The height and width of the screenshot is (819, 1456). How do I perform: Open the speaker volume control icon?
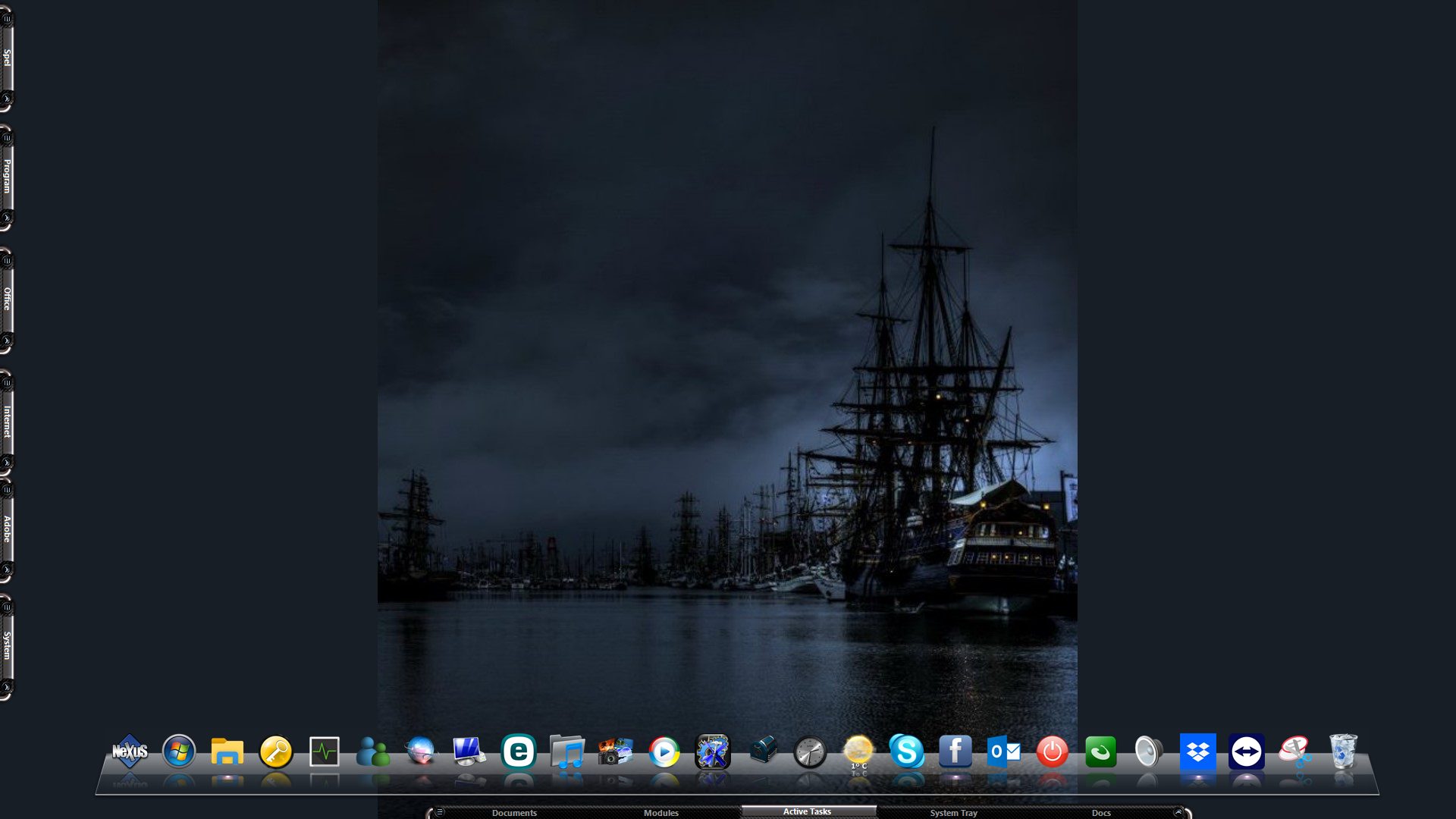(1150, 752)
